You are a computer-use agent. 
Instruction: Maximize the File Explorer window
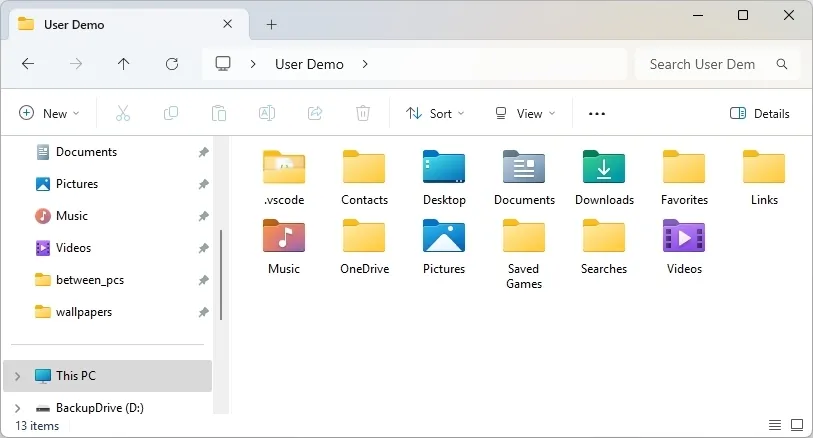743,15
